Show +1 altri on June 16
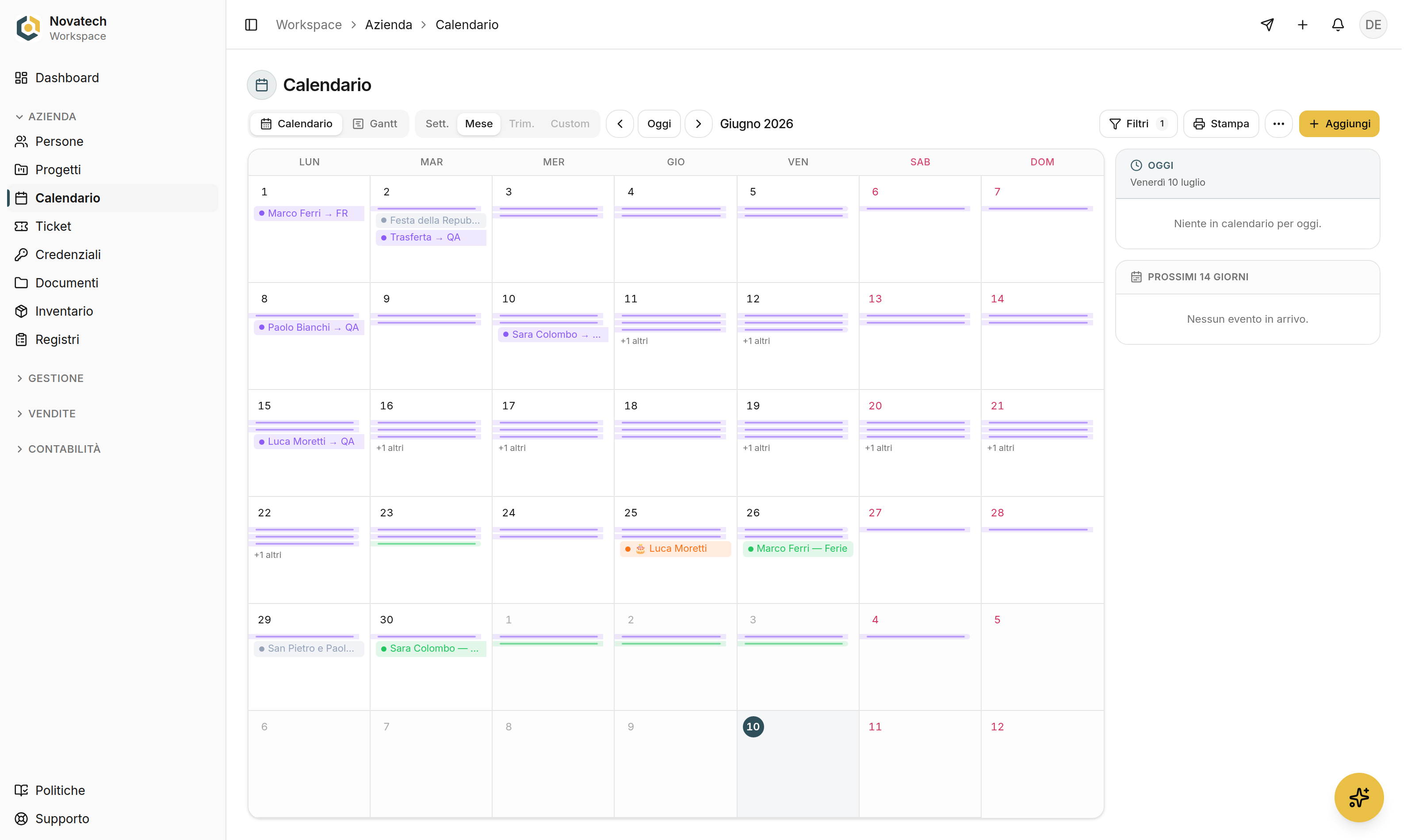This screenshot has height=840, width=1415. coord(390,448)
